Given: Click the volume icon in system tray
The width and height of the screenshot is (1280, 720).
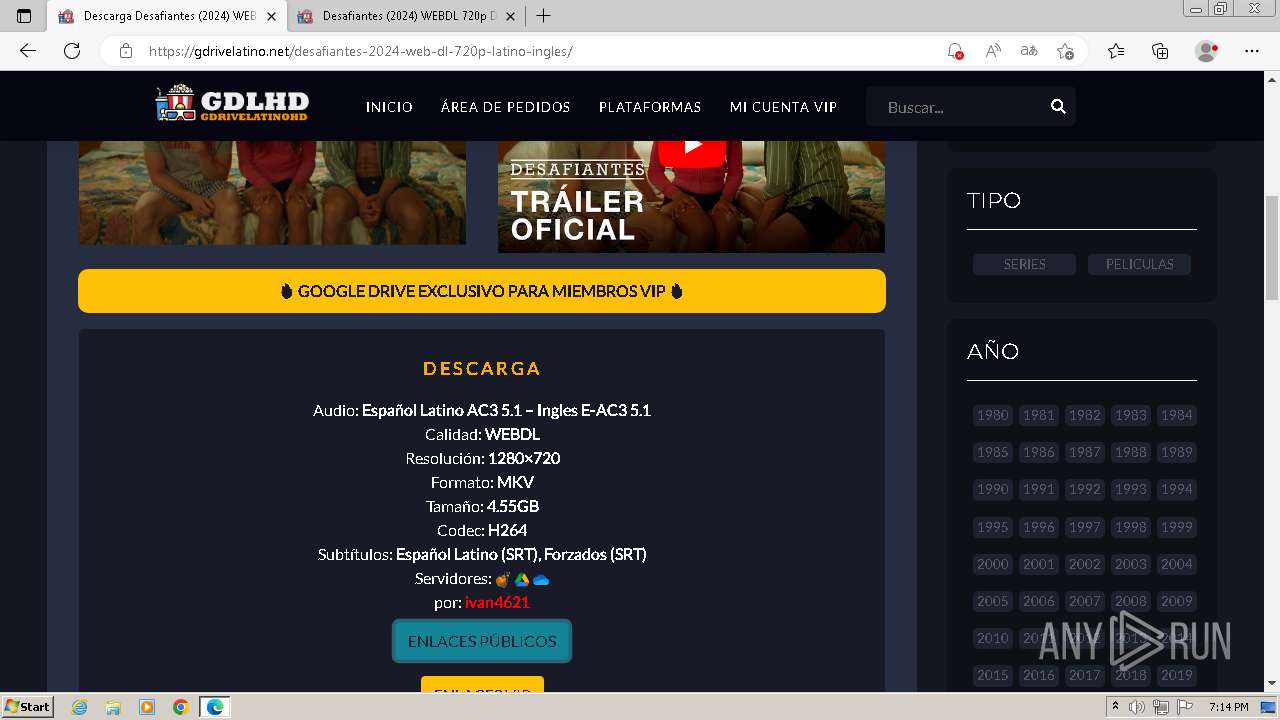Looking at the screenshot, I should coord(1137,707).
